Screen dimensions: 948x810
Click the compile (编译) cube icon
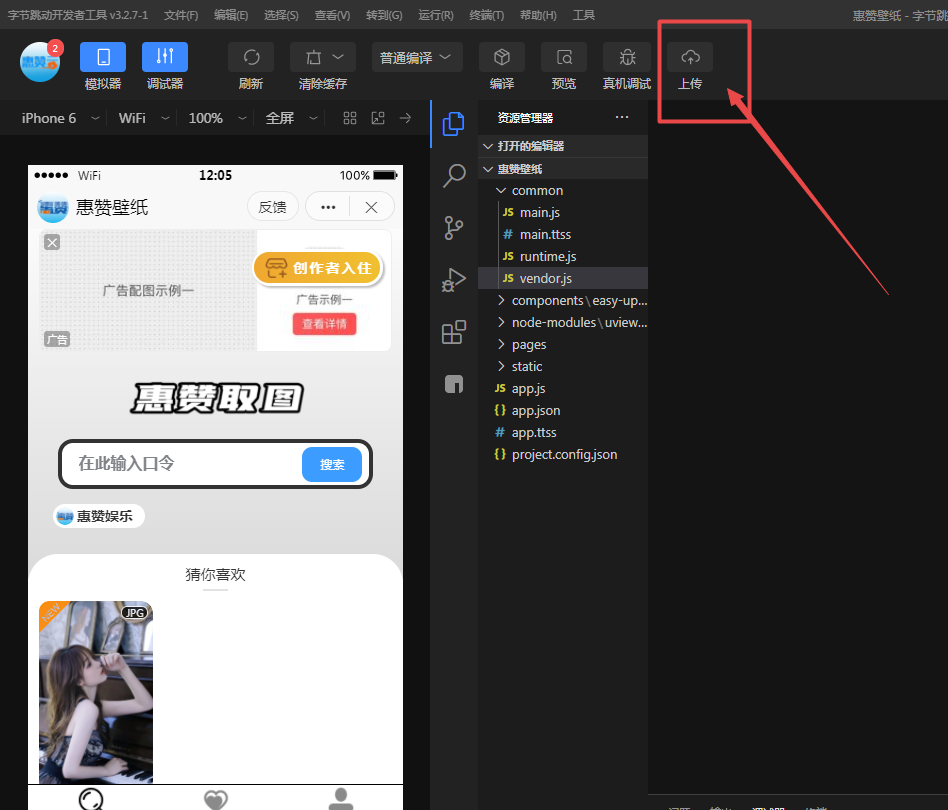tap(502, 57)
